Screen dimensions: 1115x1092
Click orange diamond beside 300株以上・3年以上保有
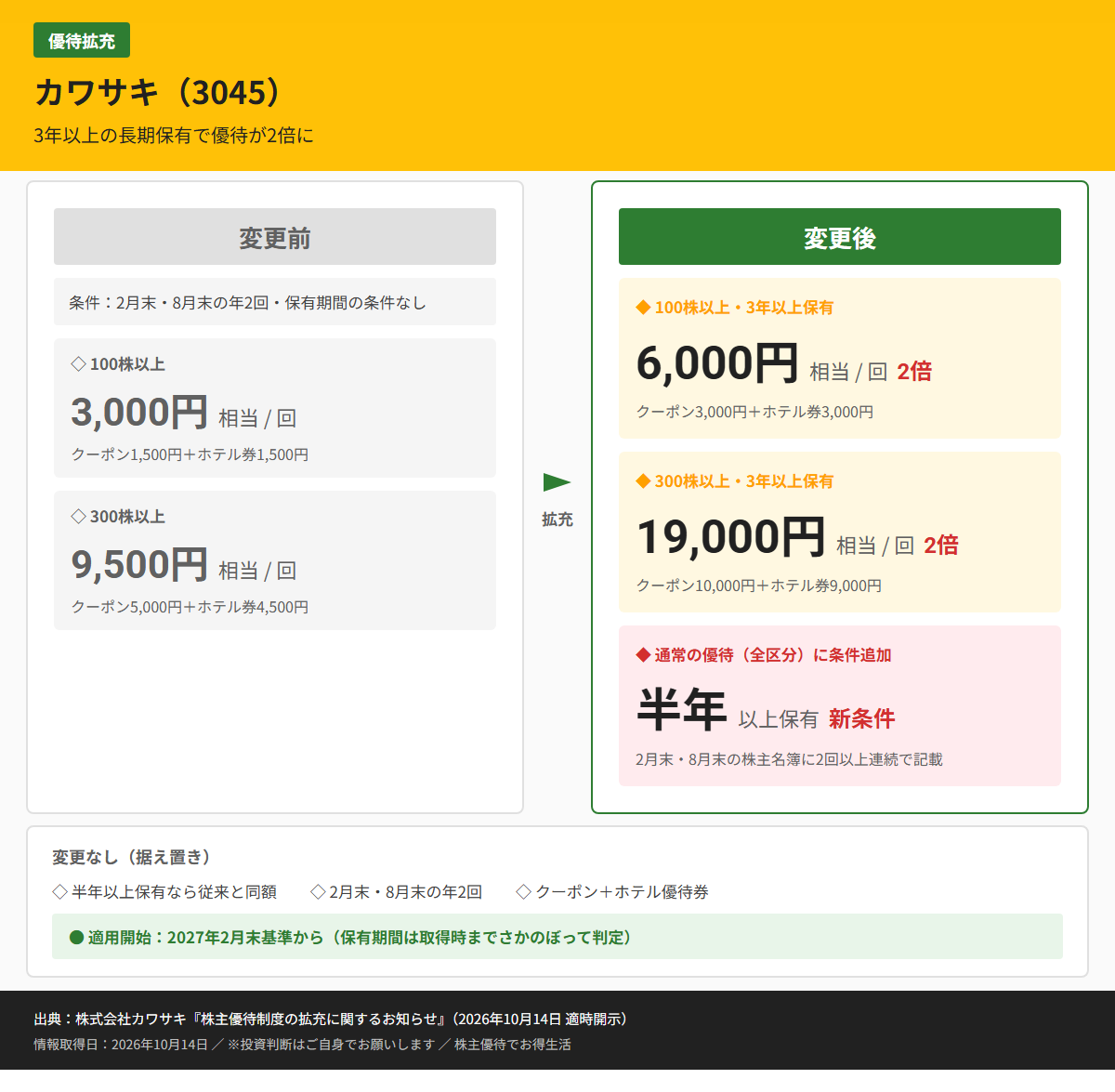(643, 481)
